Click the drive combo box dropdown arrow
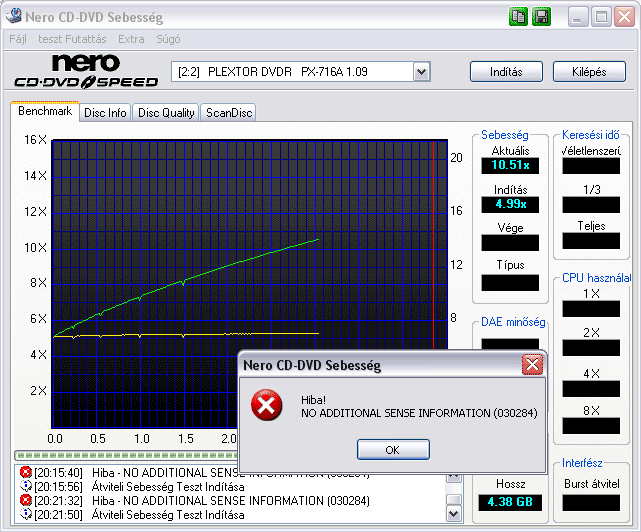The image size is (641, 532). point(421,72)
